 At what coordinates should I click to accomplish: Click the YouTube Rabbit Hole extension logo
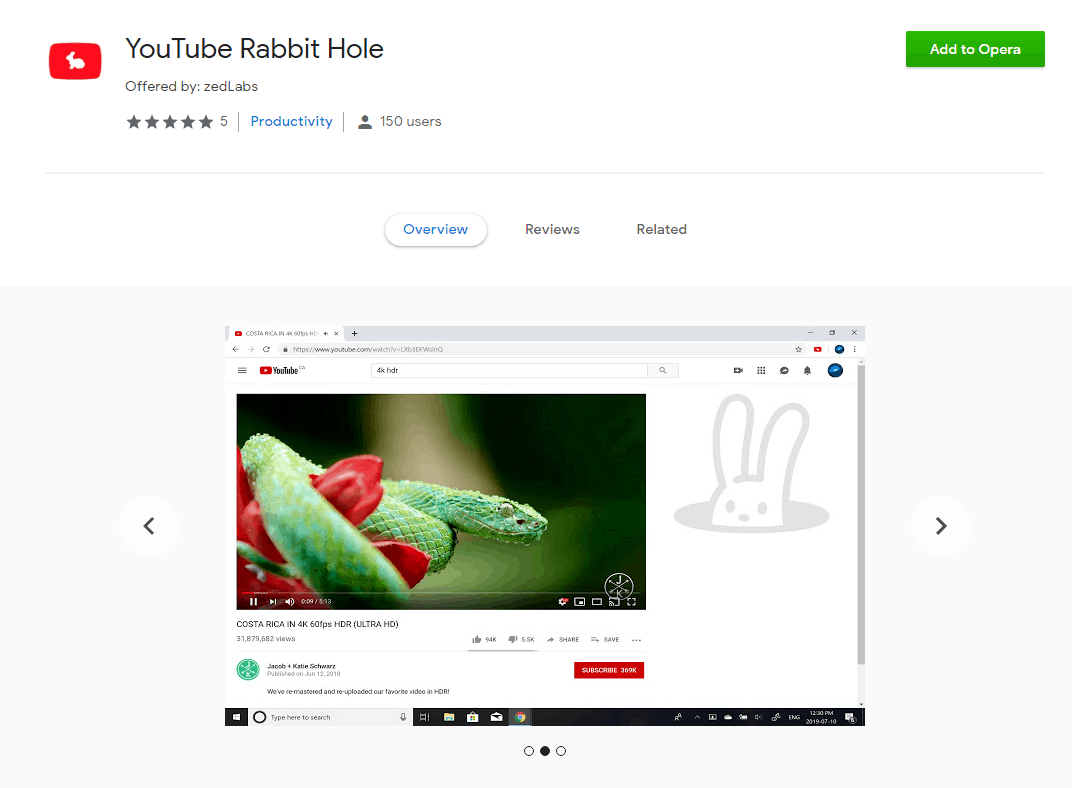pyautogui.click(x=76, y=62)
